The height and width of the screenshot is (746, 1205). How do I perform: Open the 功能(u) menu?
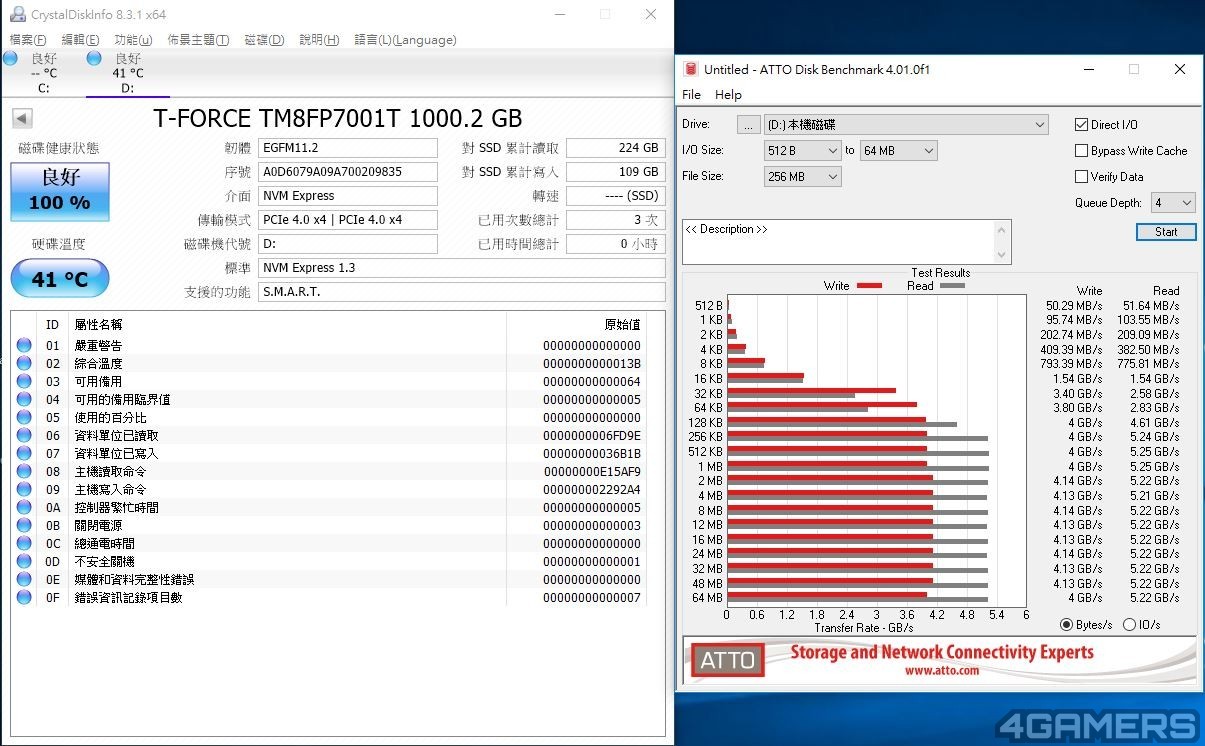[x=133, y=40]
